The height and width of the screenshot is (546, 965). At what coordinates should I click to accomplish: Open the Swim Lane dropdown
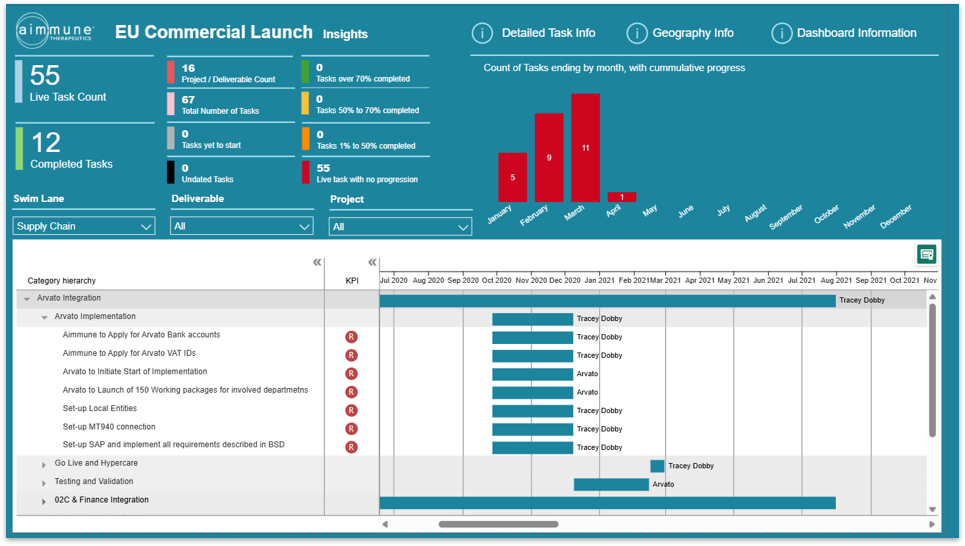point(84,226)
